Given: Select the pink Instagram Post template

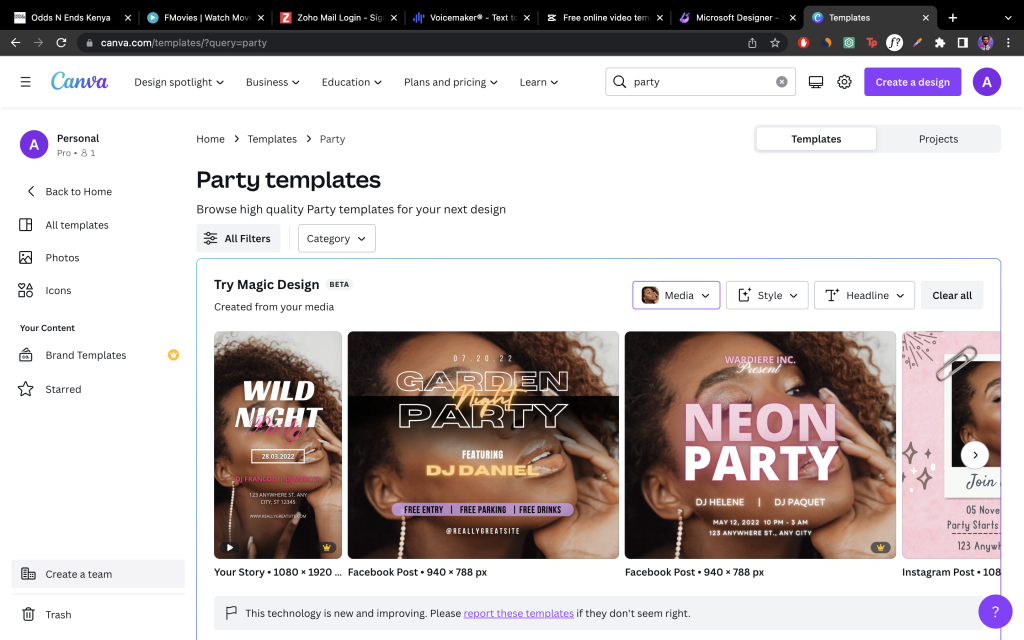Looking at the screenshot, I should click(x=951, y=445).
